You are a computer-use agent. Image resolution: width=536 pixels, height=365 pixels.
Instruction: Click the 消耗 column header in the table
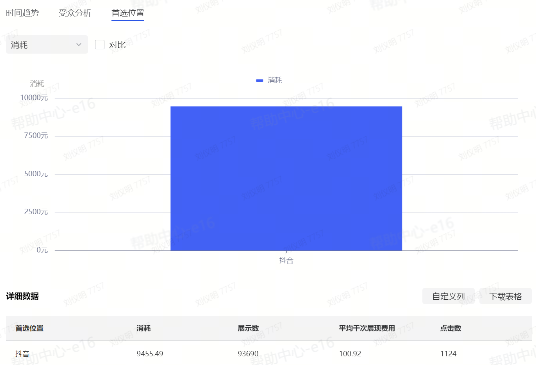[x=144, y=328]
